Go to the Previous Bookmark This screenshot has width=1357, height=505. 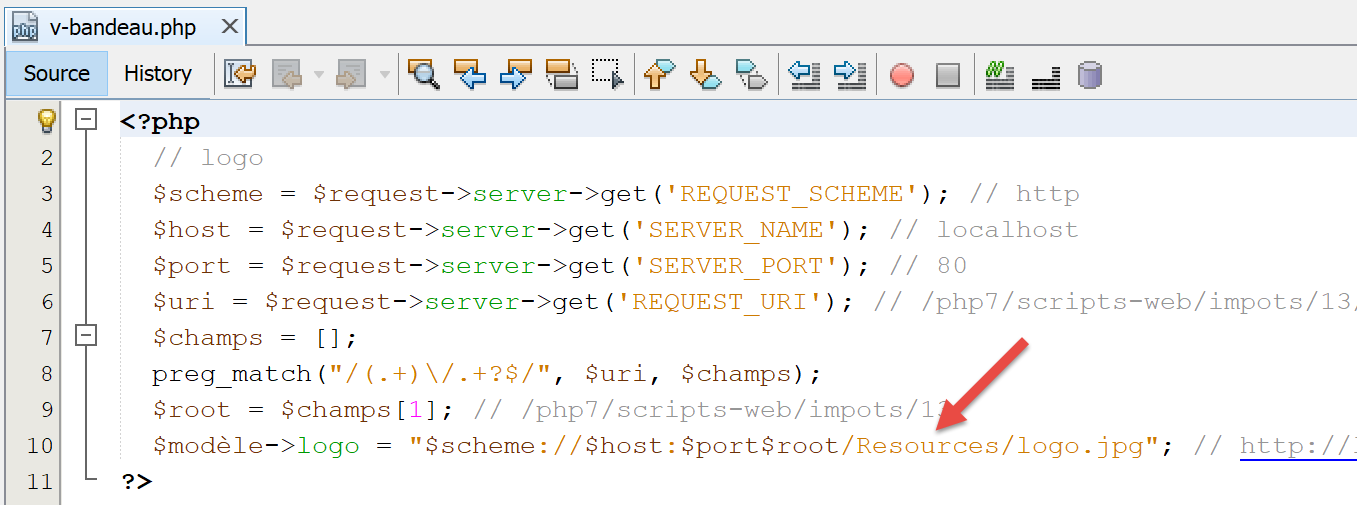659,74
